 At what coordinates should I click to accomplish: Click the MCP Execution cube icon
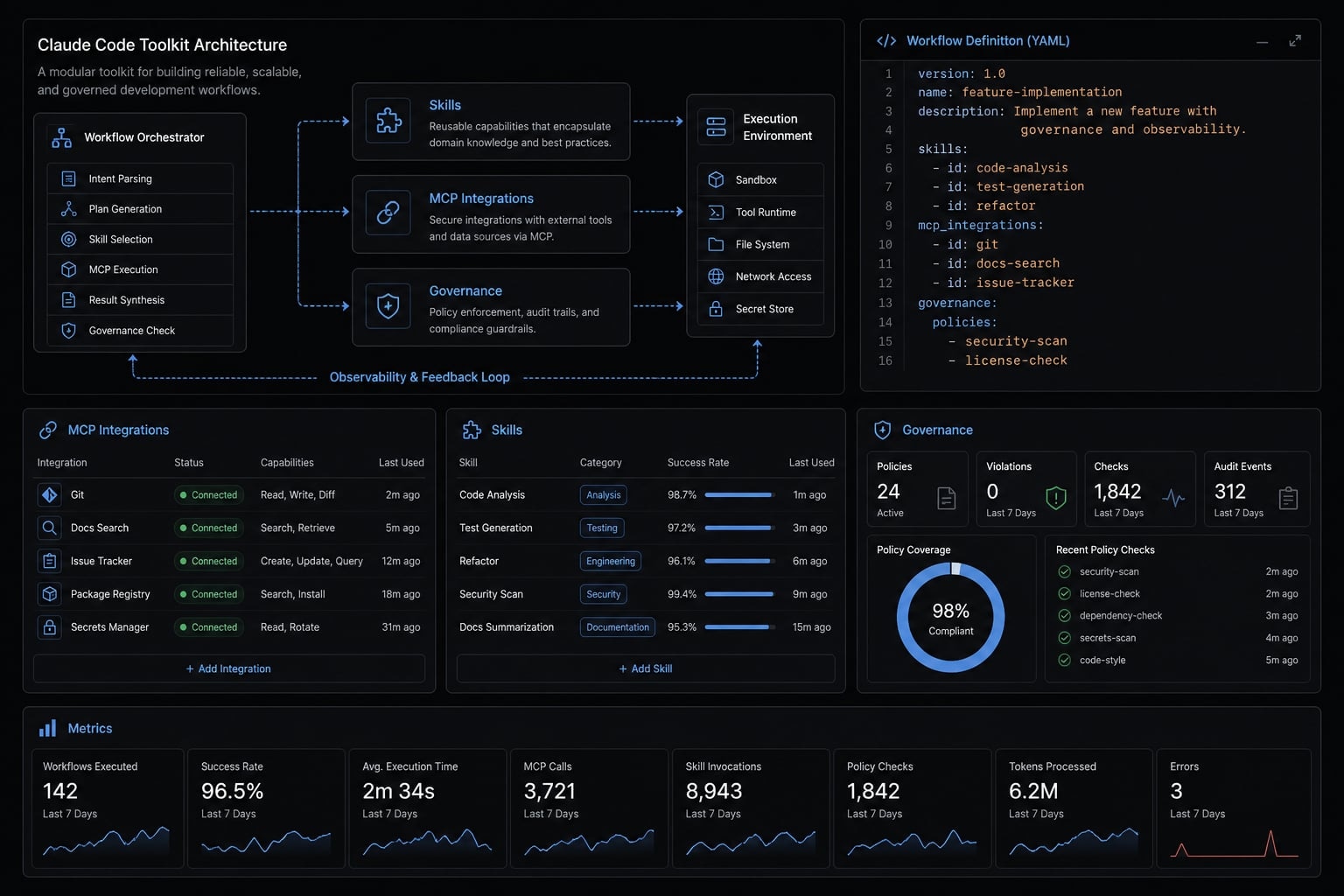pyautogui.click(x=68, y=269)
